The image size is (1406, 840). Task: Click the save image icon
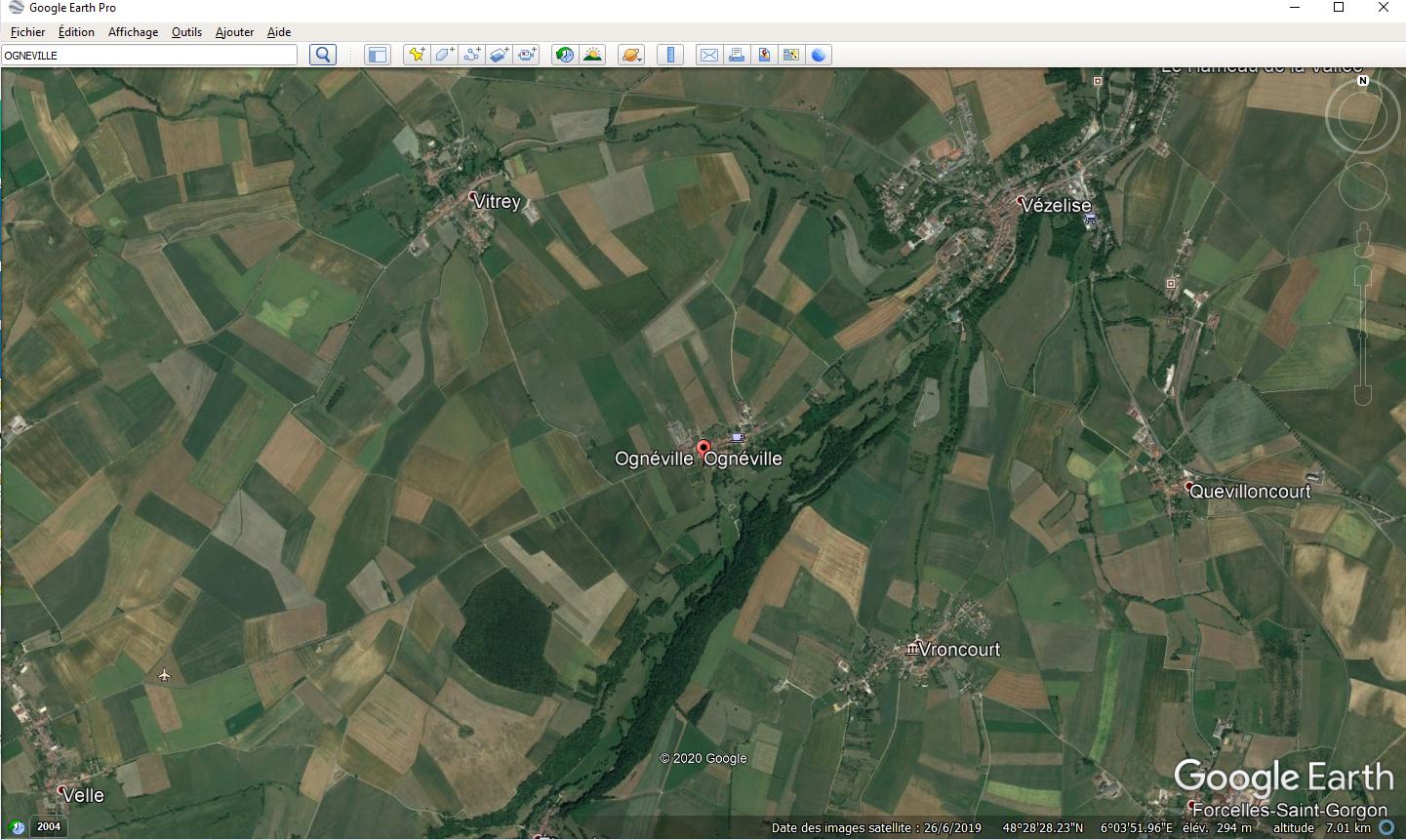tap(764, 55)
